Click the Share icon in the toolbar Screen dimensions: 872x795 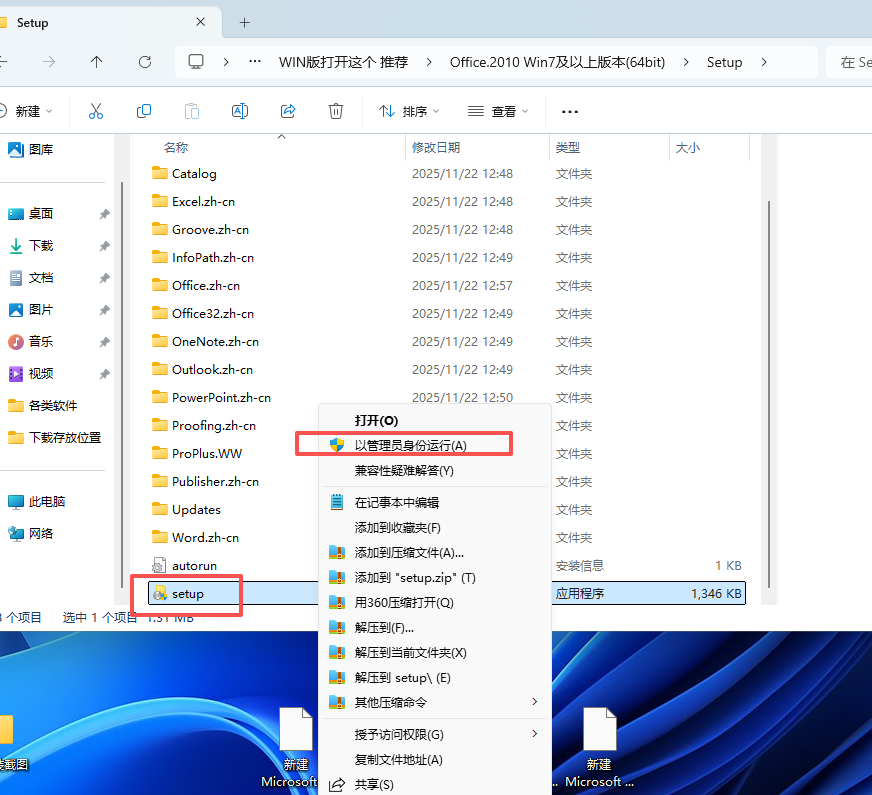pyautogui.click(x=288, y=111)
